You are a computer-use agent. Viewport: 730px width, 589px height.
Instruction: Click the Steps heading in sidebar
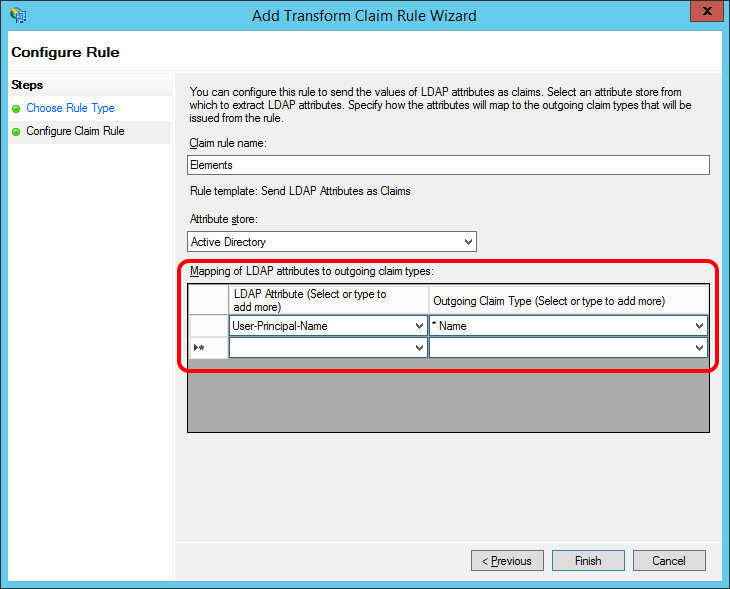[27, 85]
